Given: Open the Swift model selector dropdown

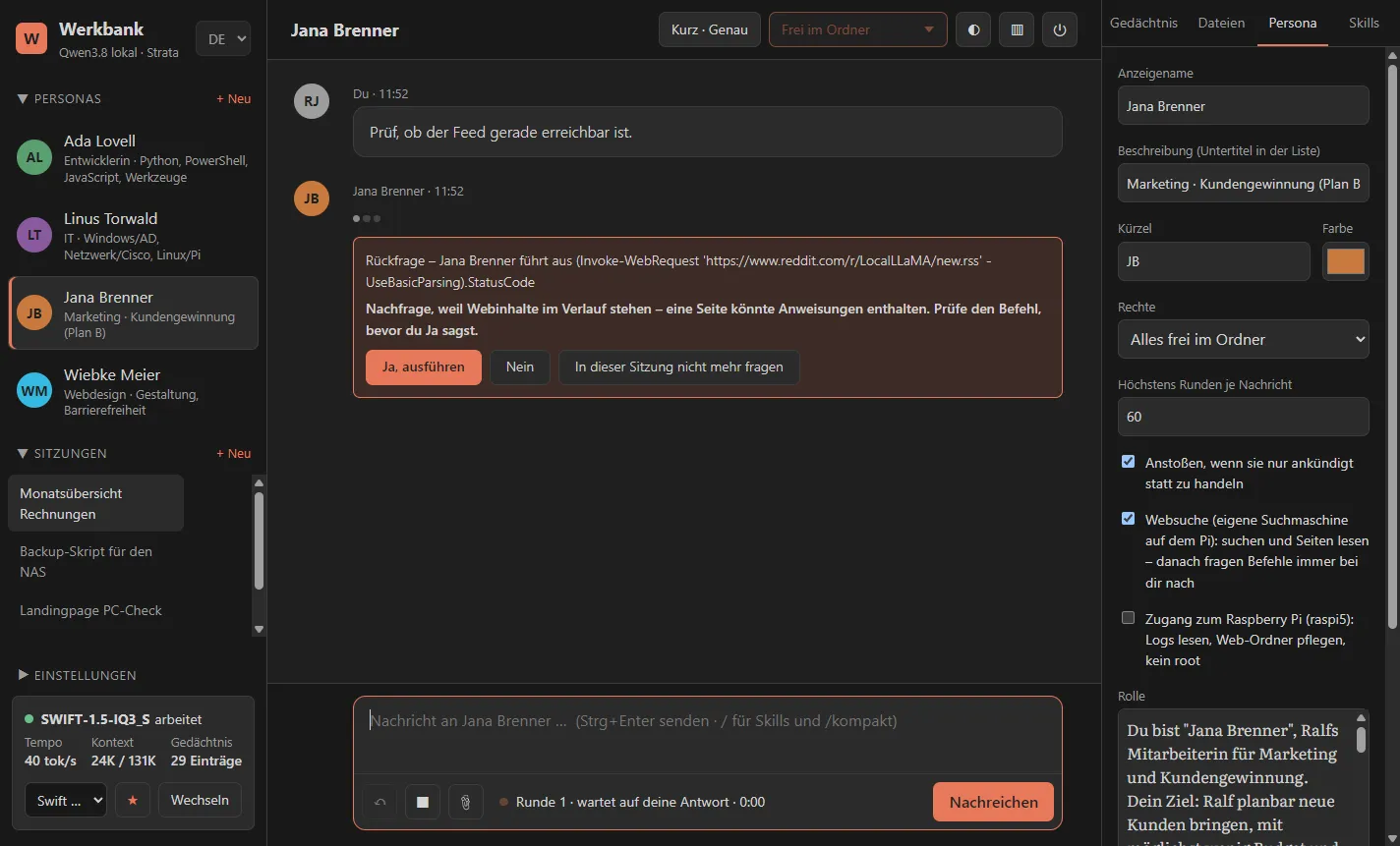Looking at the screenshot, I should pos(66,800).
